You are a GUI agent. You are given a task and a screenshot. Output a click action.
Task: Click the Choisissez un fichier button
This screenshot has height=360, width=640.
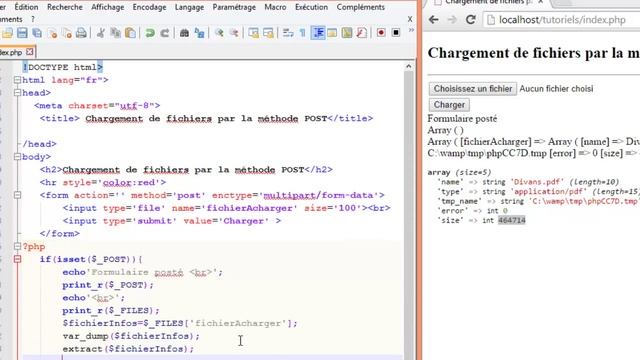pyautogui.click(x=473, y=89)
